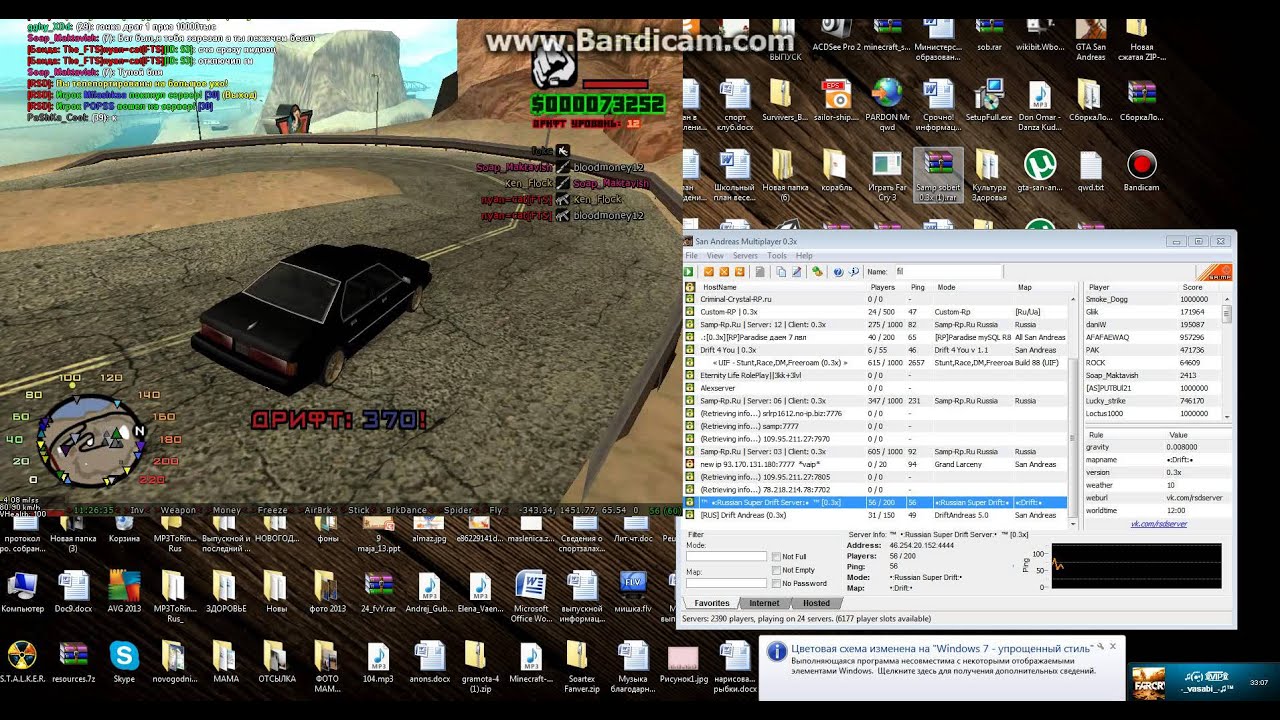This screenshot has width=1280, height=720.
Task: Open Skype desktop shortcut
Action: click(124, 662)
